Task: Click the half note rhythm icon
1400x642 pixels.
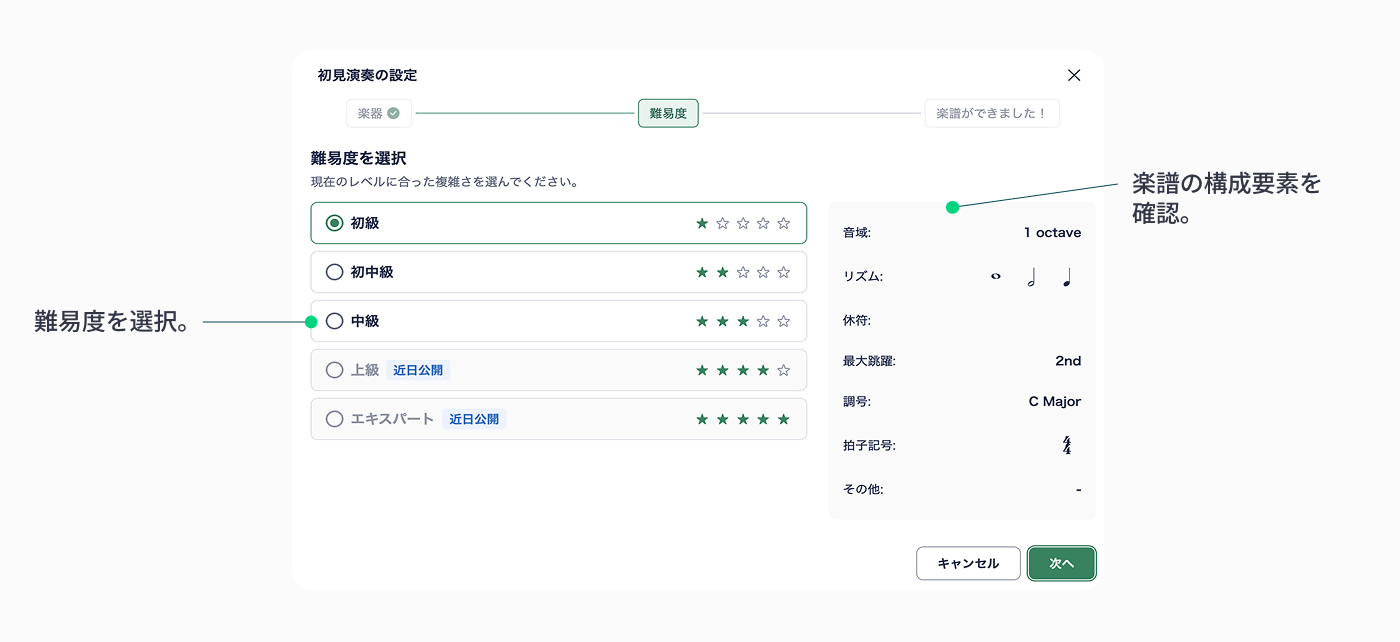Action: 1031,277
